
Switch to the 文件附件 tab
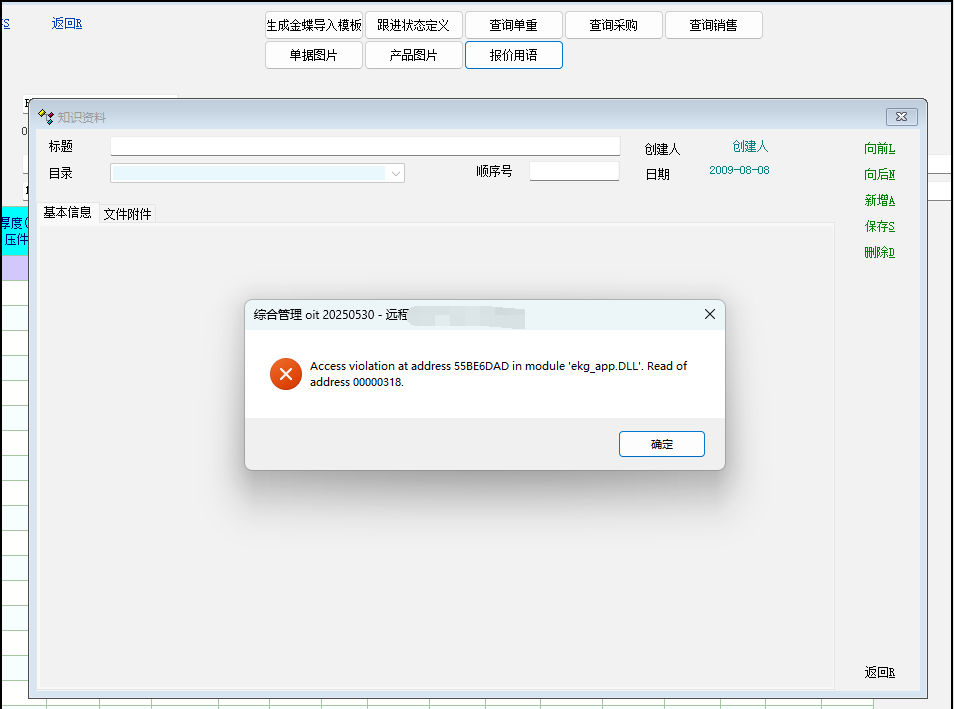127,214
